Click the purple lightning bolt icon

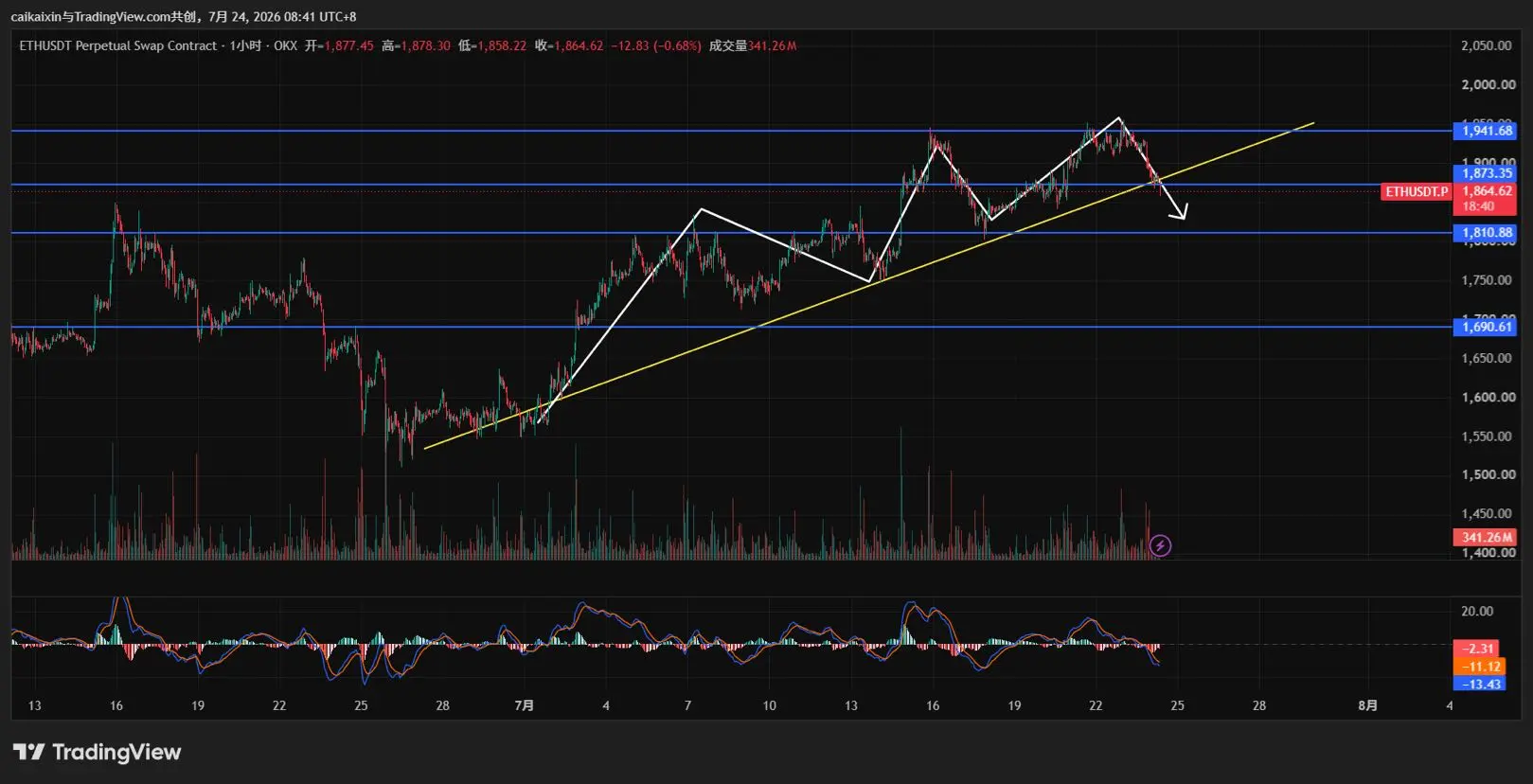coord(1160,545)
